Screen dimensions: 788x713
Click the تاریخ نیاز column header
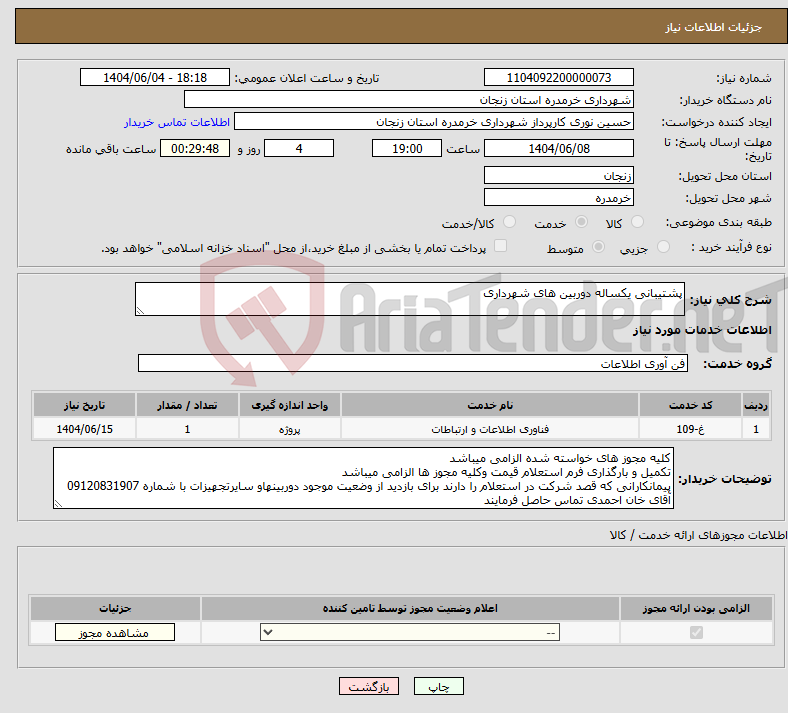[x=84, y=405]
